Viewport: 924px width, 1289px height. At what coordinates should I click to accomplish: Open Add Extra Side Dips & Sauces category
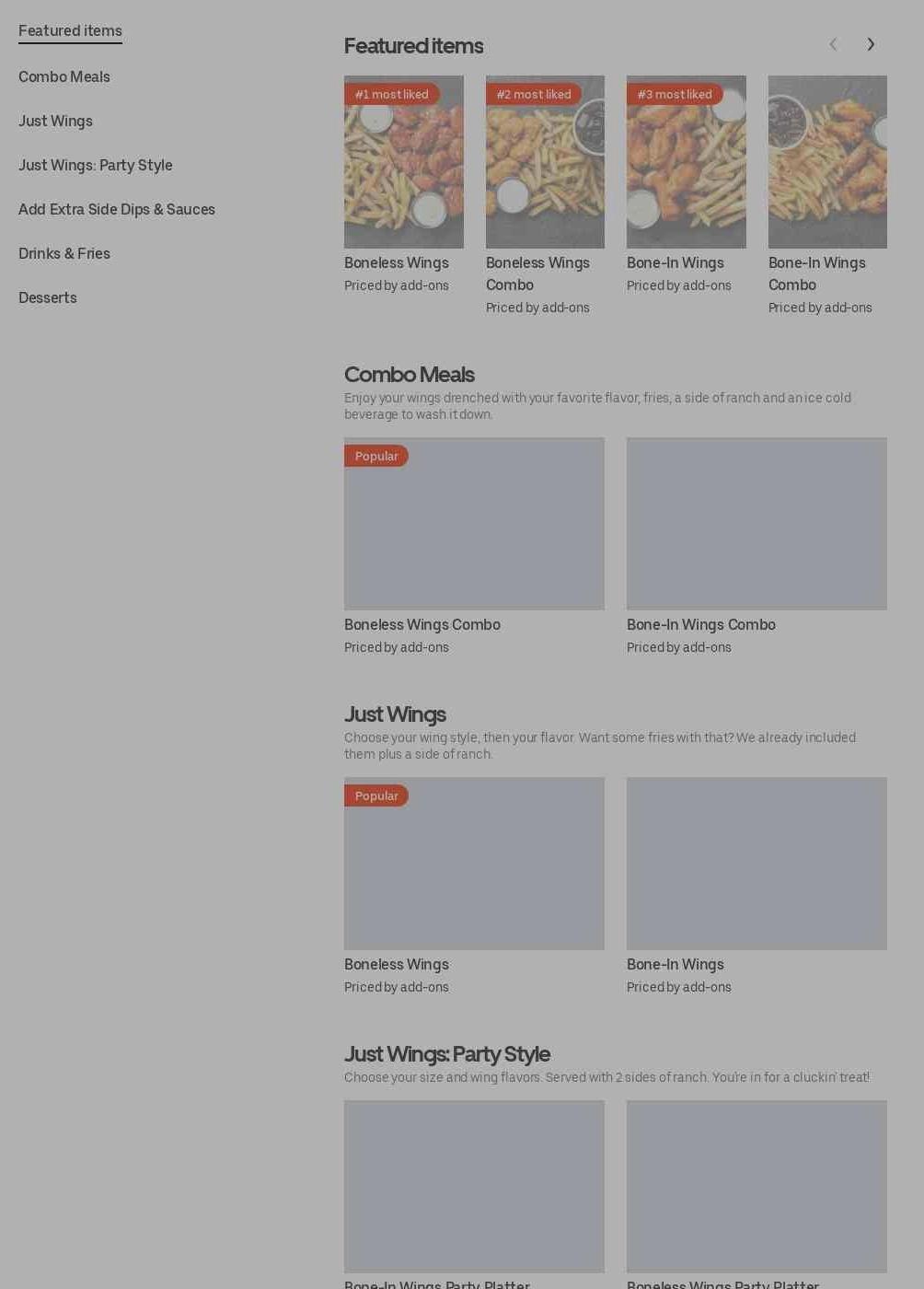point(117,210)
